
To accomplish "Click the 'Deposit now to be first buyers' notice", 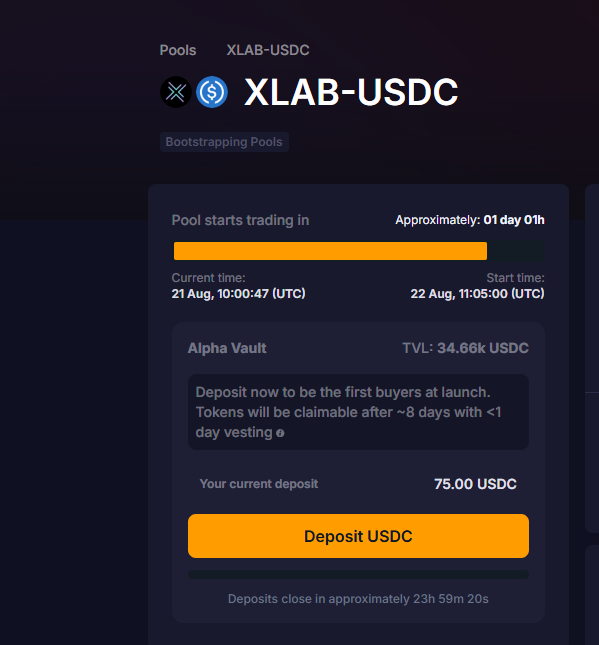I will 358,412.
